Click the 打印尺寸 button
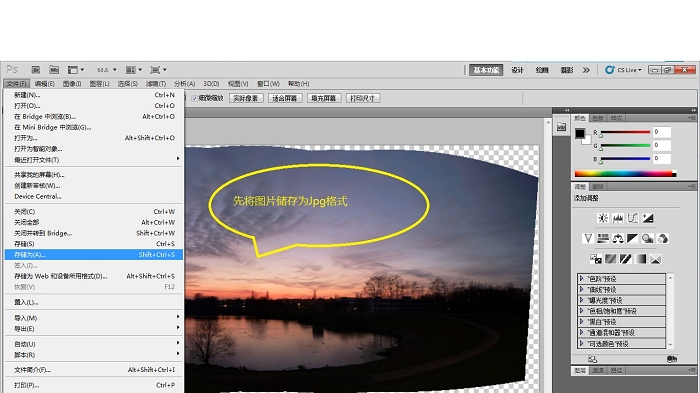The height and width of the screenshot is (393, 700). tap(362, 98)
